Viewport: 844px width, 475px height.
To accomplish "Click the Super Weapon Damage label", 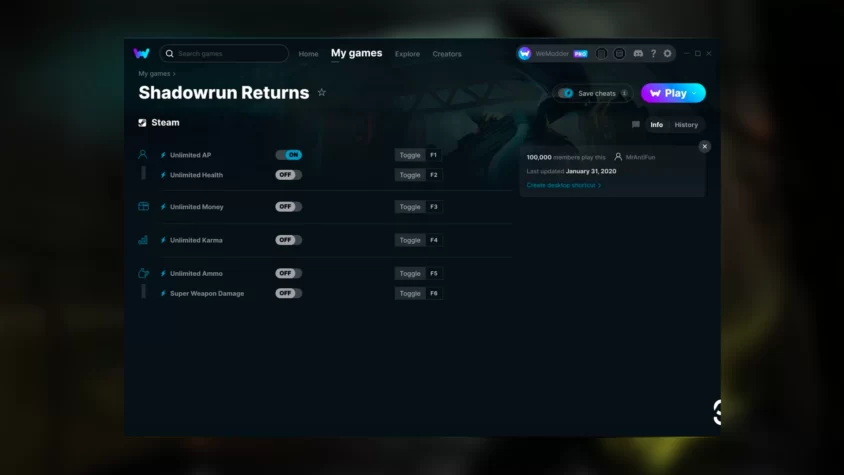I will [207, 294].
